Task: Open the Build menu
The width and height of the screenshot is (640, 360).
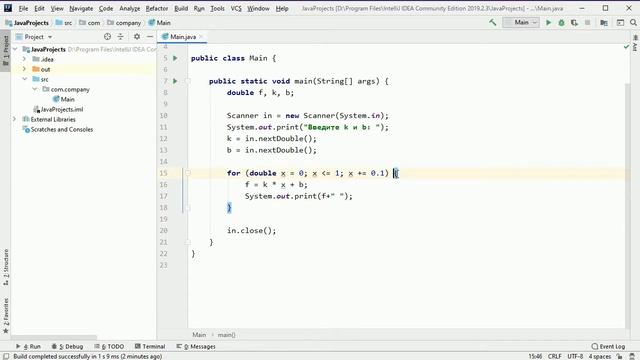Action: tap(181, 8)
